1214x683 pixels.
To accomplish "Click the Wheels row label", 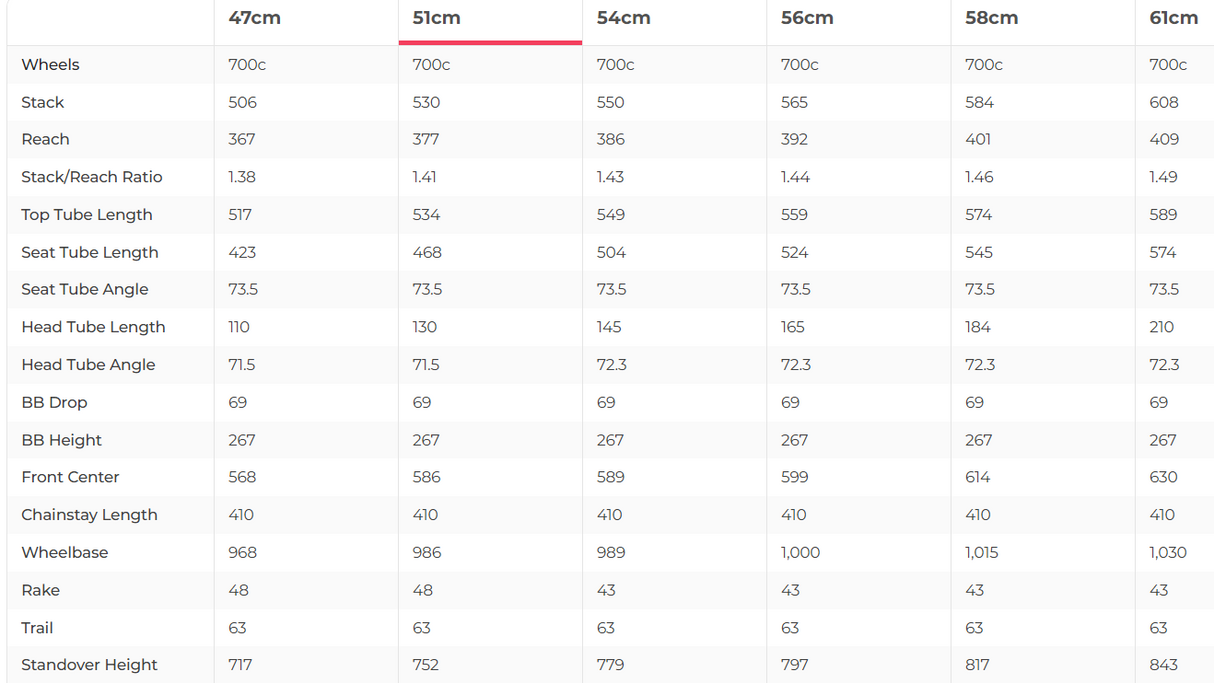I will pyautogui.click(x=50, y=64).
